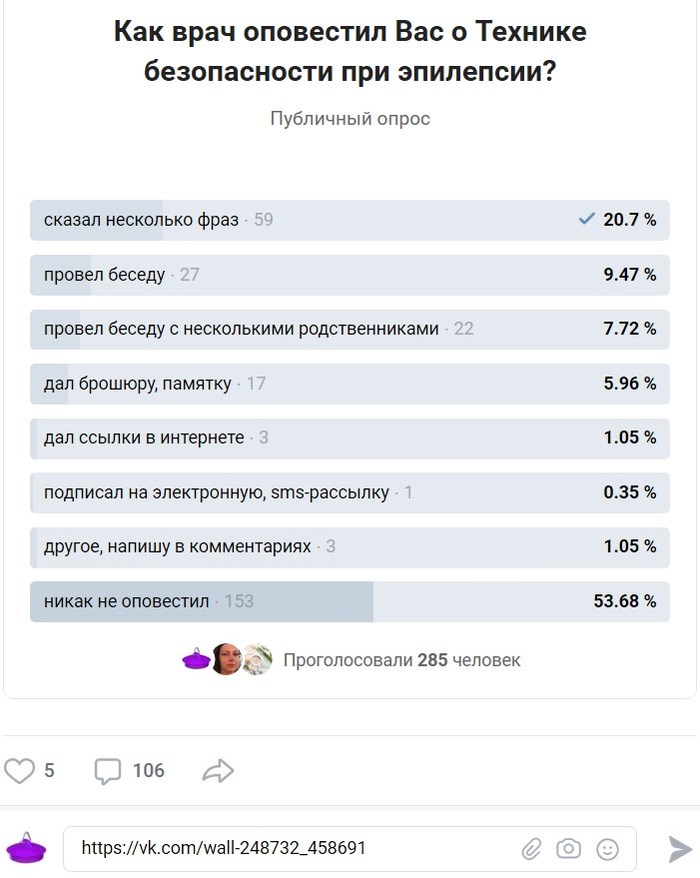Click the poll title about эпилепсии
The width and height of the screenshot is (700, 878).
click(x=350, y=52)
